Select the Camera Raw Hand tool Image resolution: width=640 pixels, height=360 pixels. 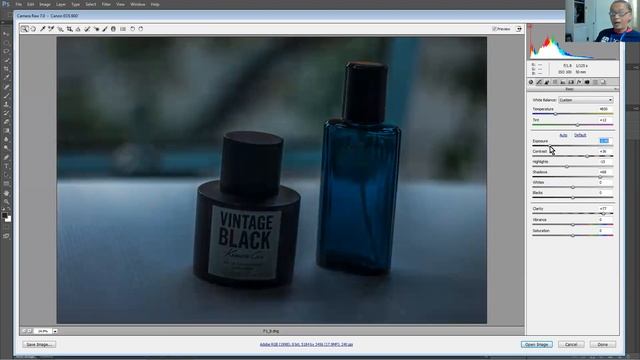pyautogui.click(x=33, y=29)
